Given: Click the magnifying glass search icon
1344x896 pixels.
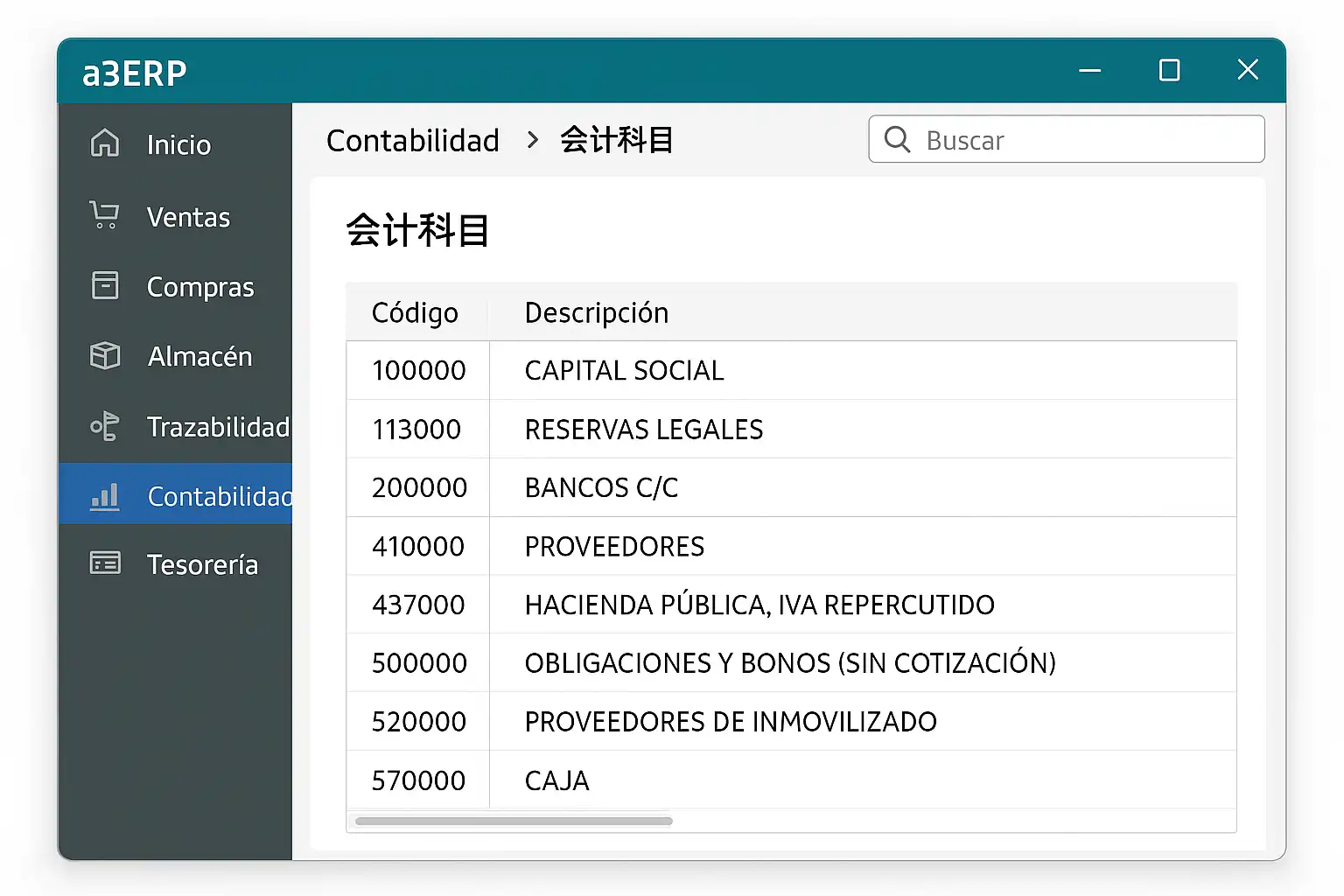Looking at the screenshot, I should click(897, 139).
